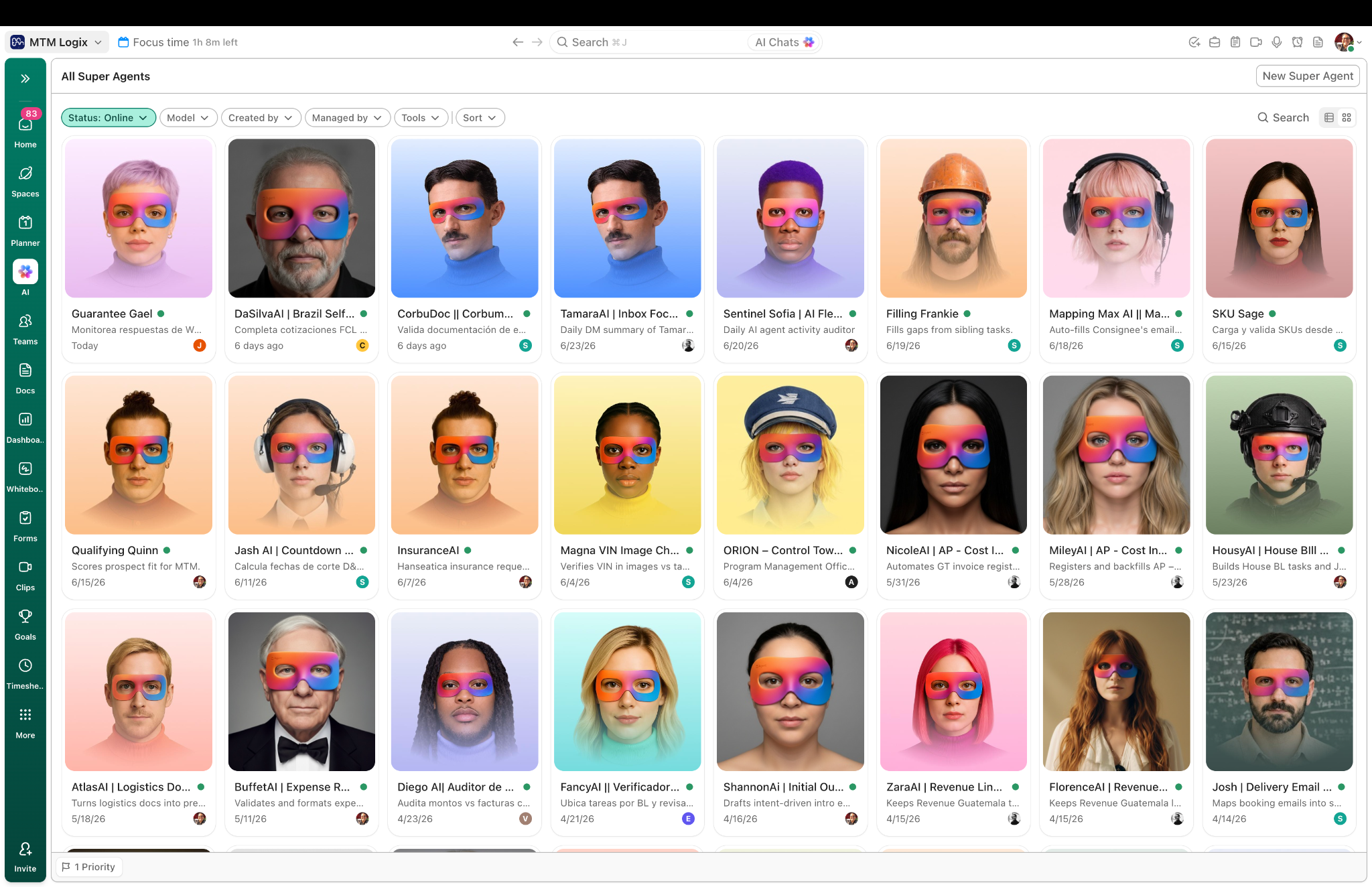Expand the Managed by dropdown
The width and height of the screenshot is (1372, 887).
point(347,118)
